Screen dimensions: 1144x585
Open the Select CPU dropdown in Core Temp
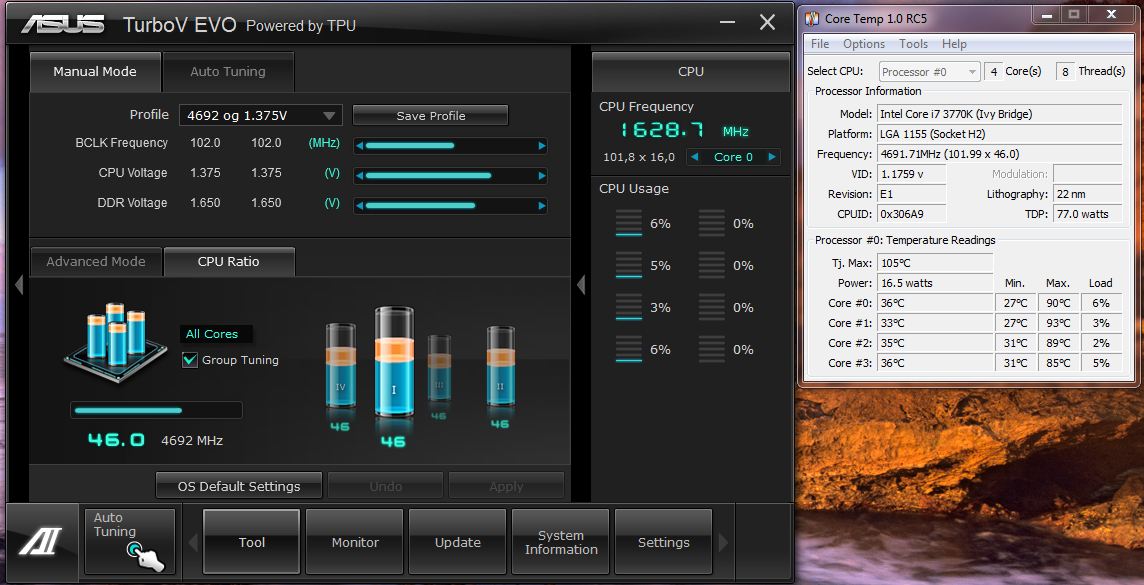tap(930, 71)
